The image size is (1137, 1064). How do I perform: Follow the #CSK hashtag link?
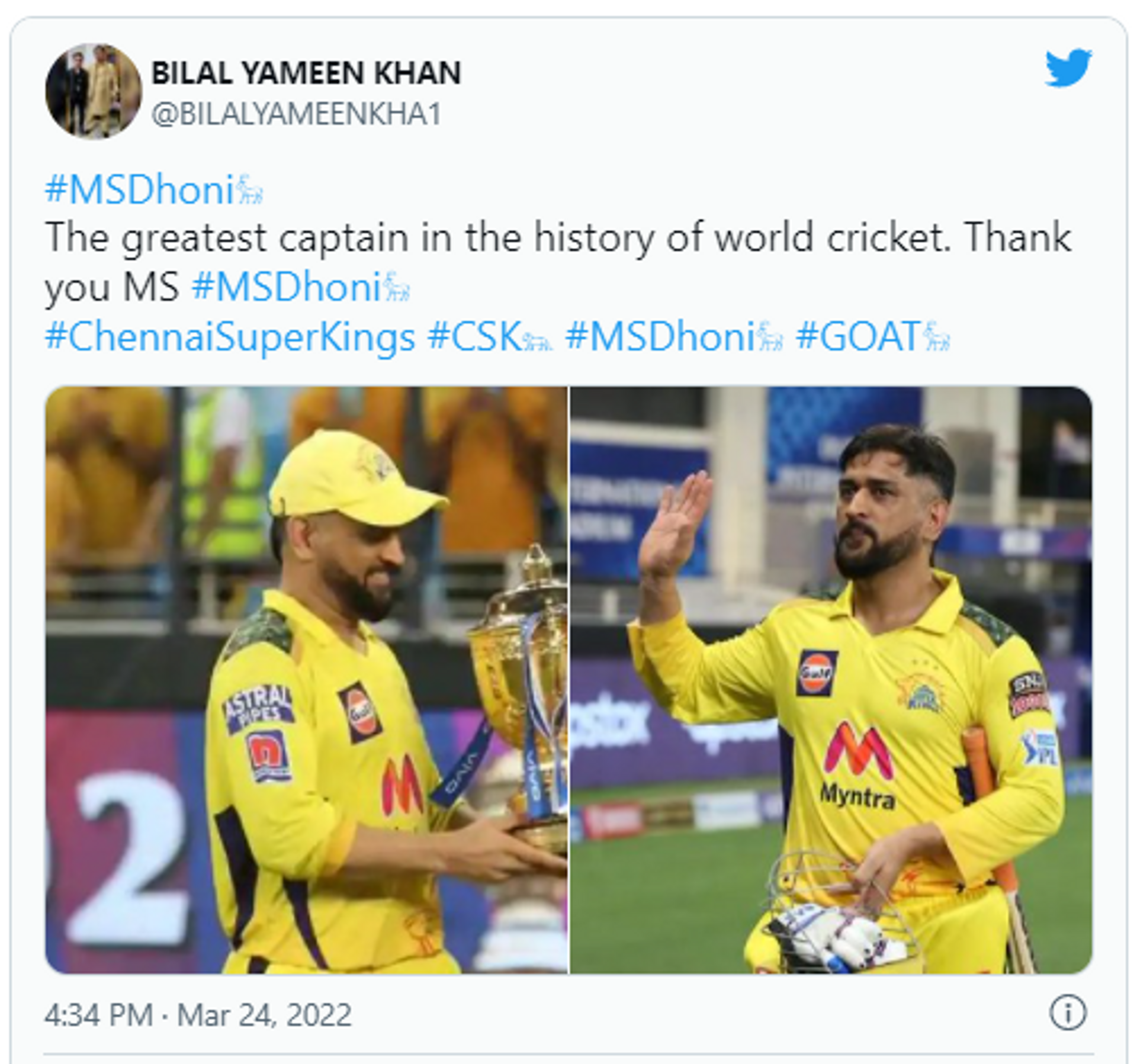[474, 336]
